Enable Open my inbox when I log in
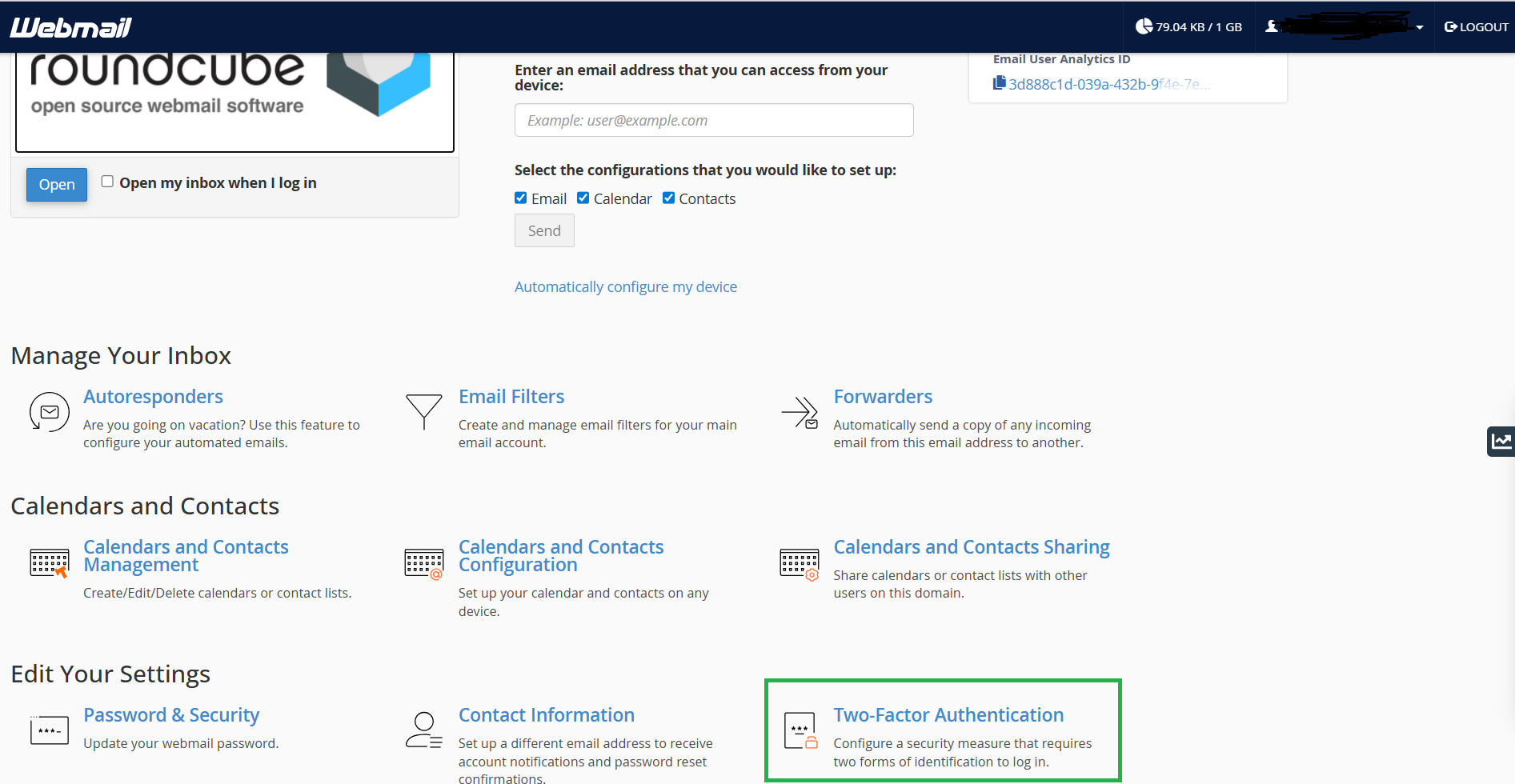This screenshot has height=784, width=1515. [107, 182]
